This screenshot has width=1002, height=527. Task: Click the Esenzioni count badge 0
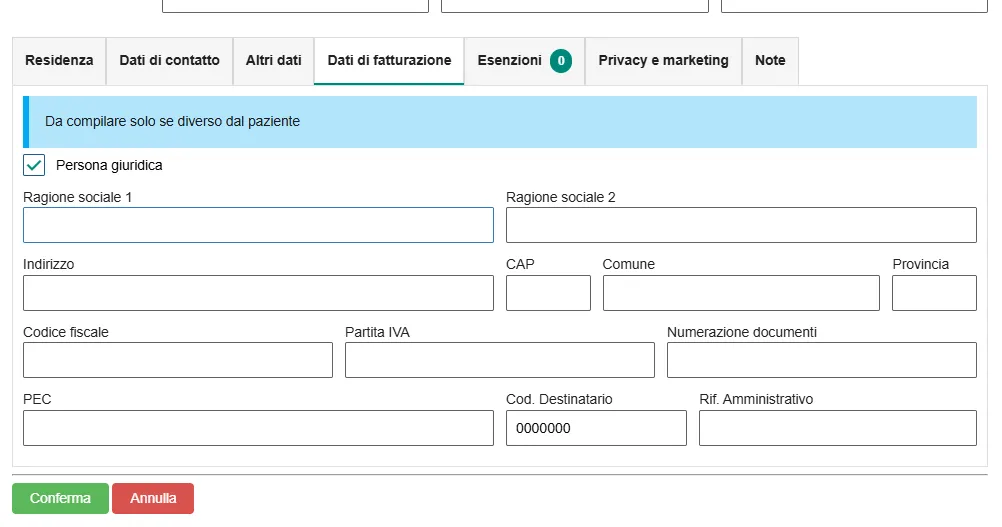(x=561, y=61)
